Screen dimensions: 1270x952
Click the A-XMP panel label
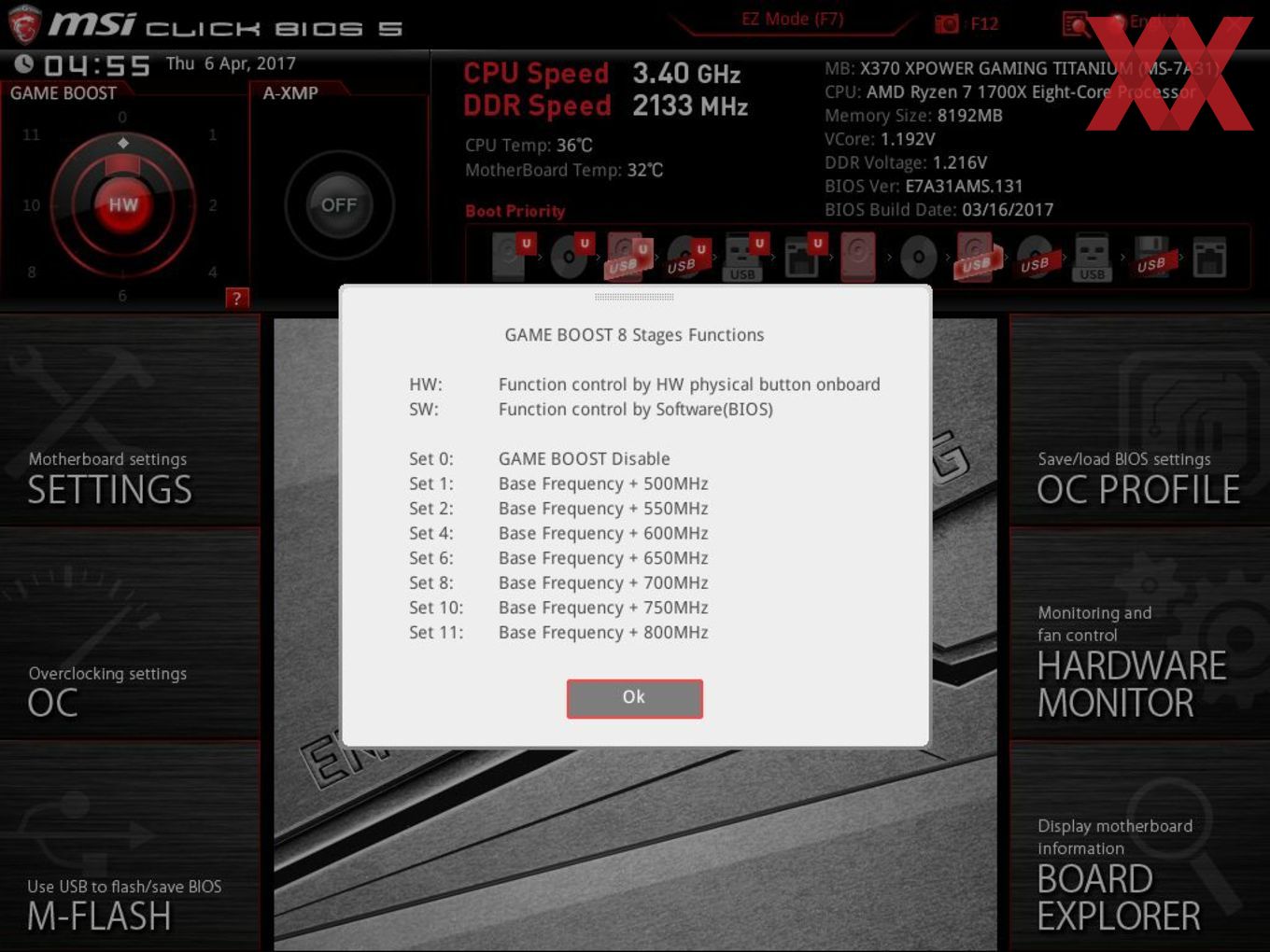click(290, 93)
